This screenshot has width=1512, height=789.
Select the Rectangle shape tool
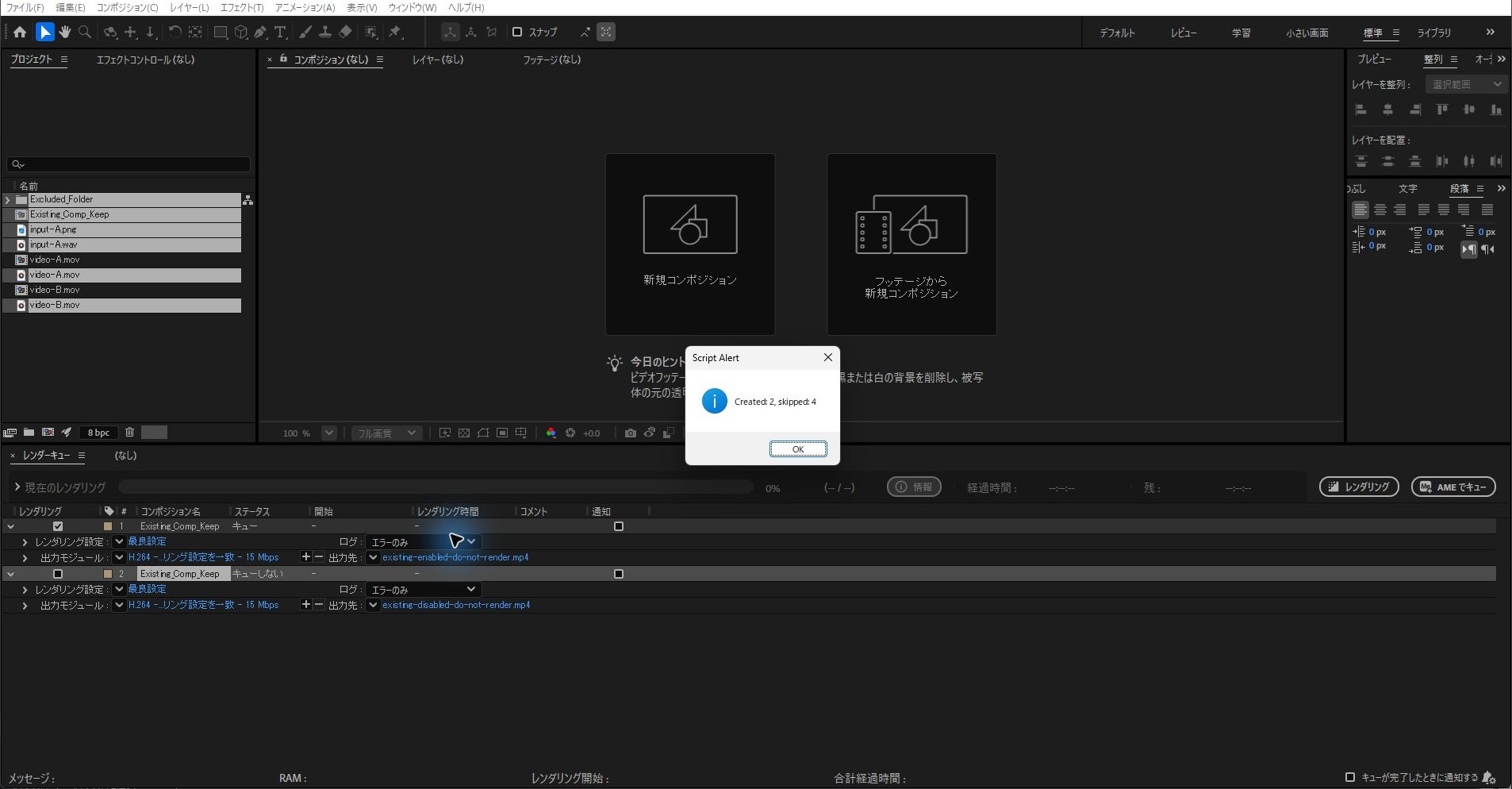(x=221, y=33)
